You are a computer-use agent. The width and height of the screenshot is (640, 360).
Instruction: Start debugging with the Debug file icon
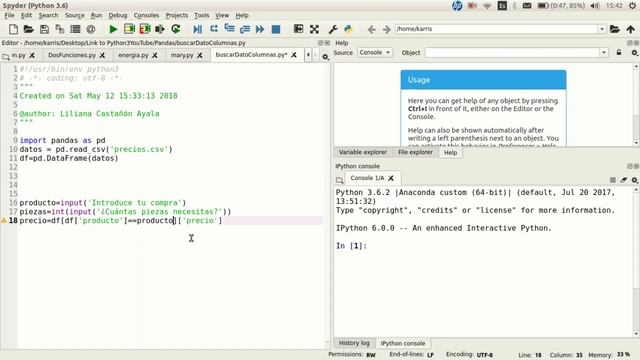[x=198, y=29]
